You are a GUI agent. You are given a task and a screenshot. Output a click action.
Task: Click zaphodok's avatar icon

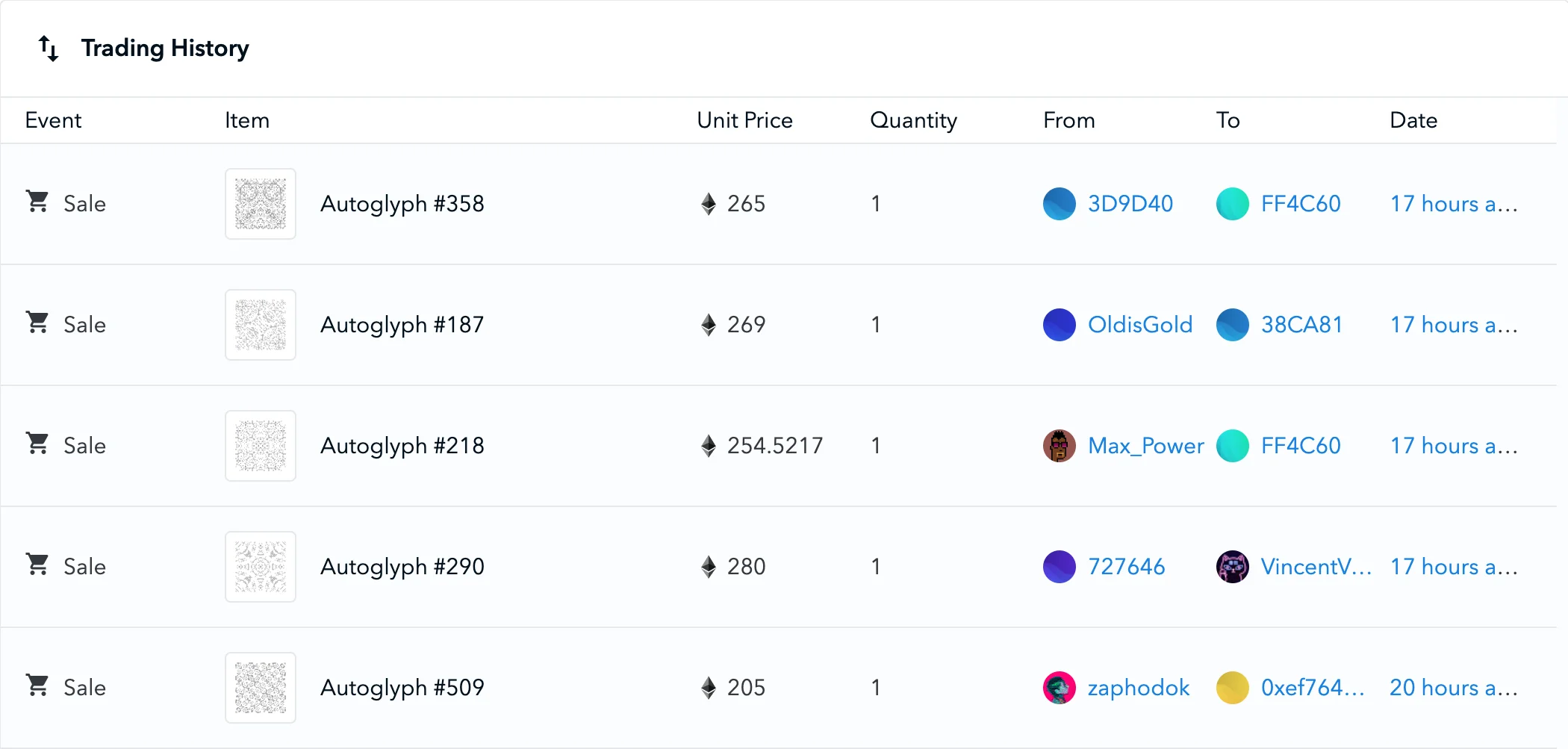point(1059,688)
